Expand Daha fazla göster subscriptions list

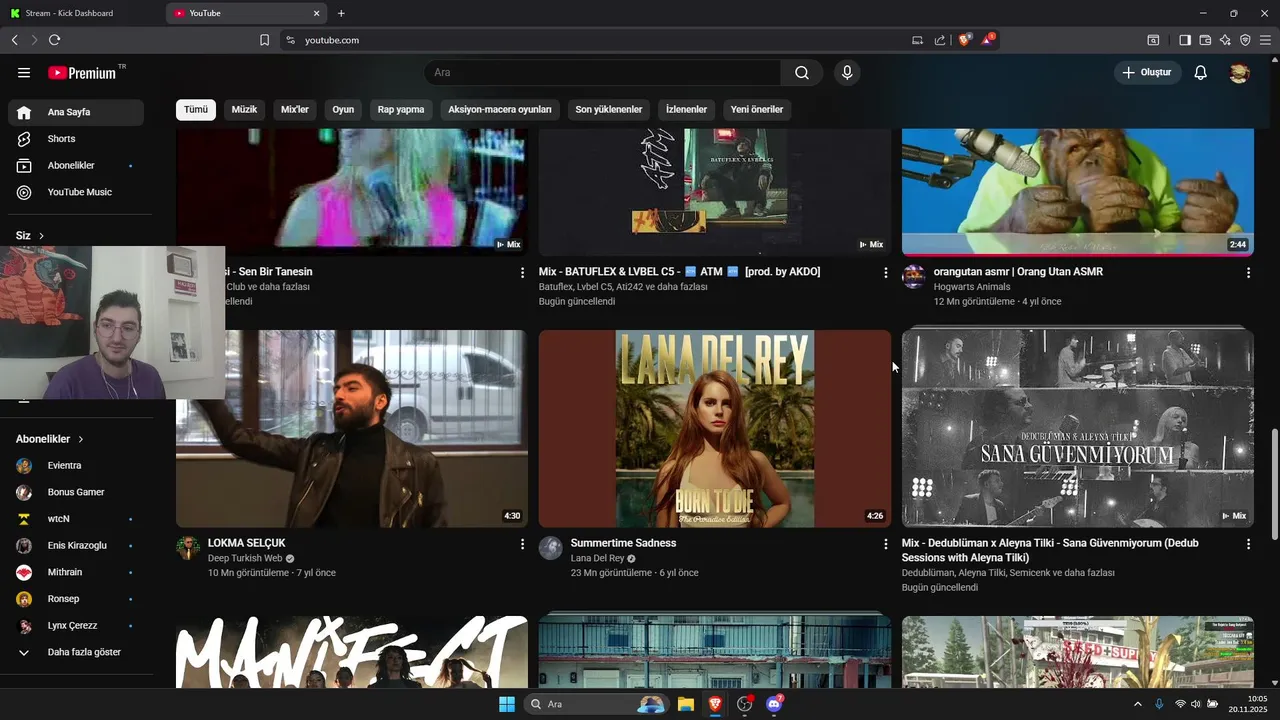pos(76,652)
